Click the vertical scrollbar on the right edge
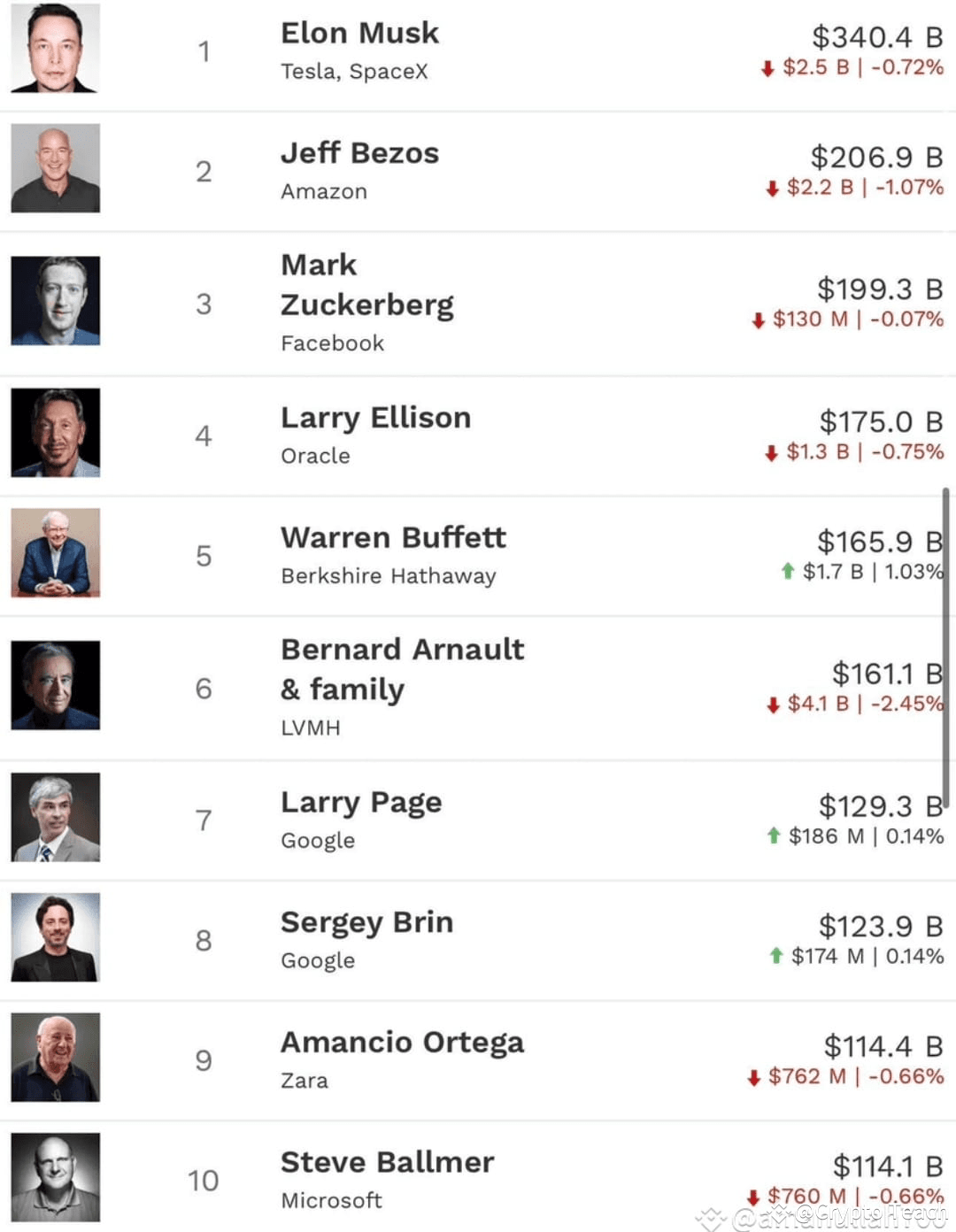 (x=946, y=647)
